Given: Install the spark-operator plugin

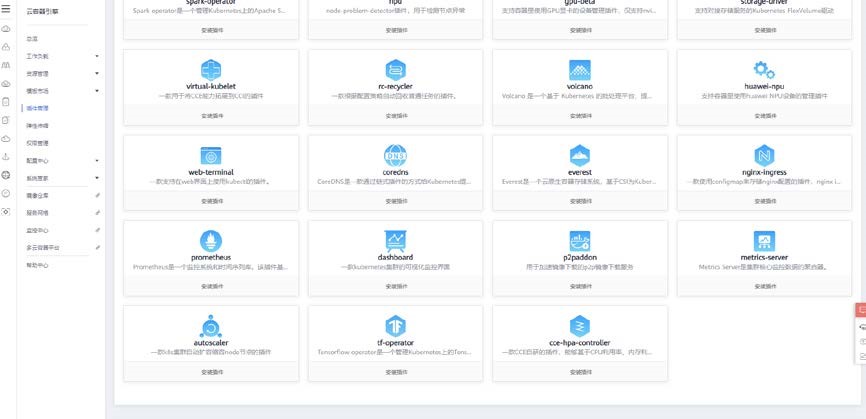Looking at the screenshot, I should pos(211,30).
